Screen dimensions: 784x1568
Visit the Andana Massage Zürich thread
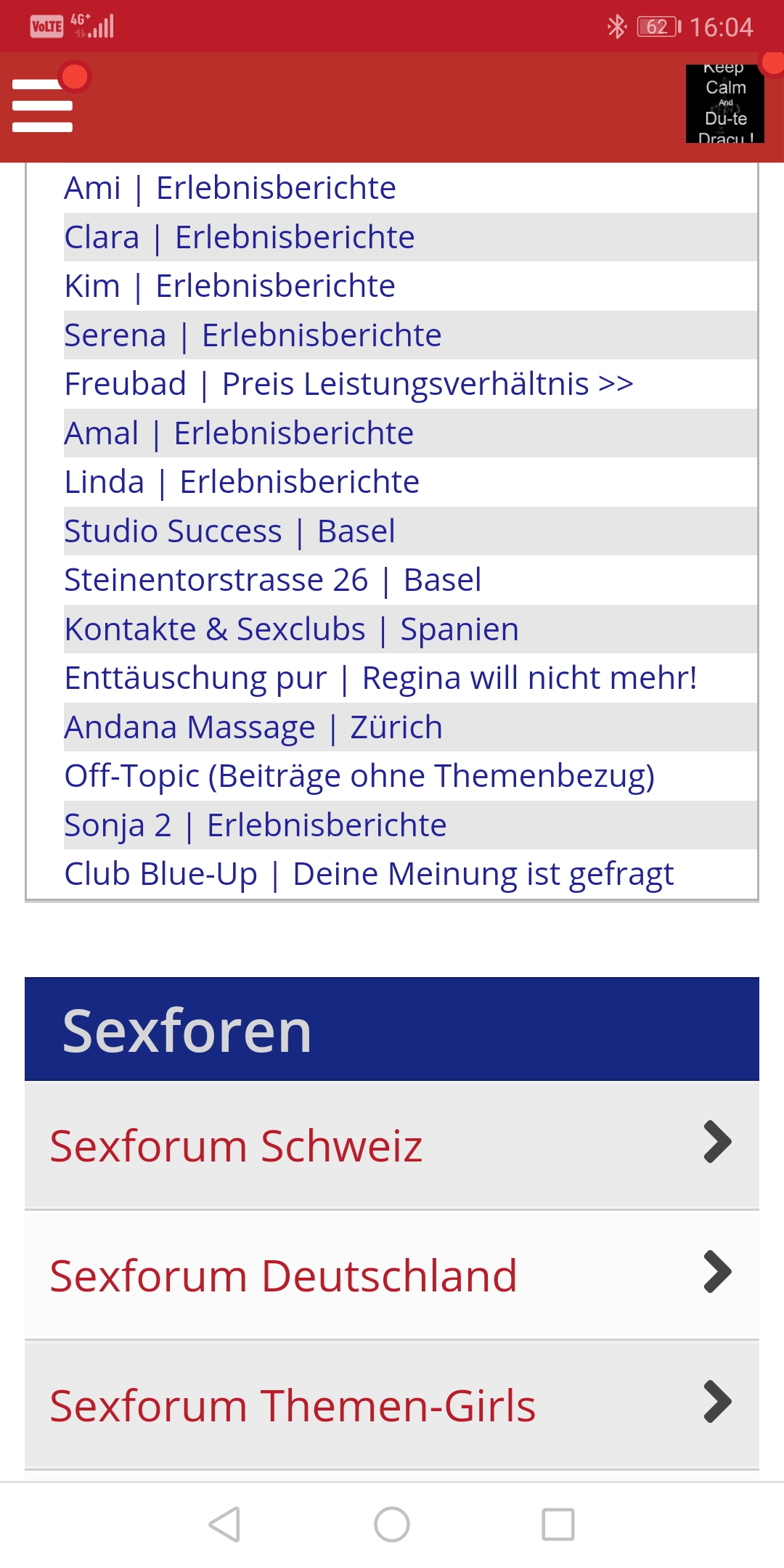(x=253, y=727)
